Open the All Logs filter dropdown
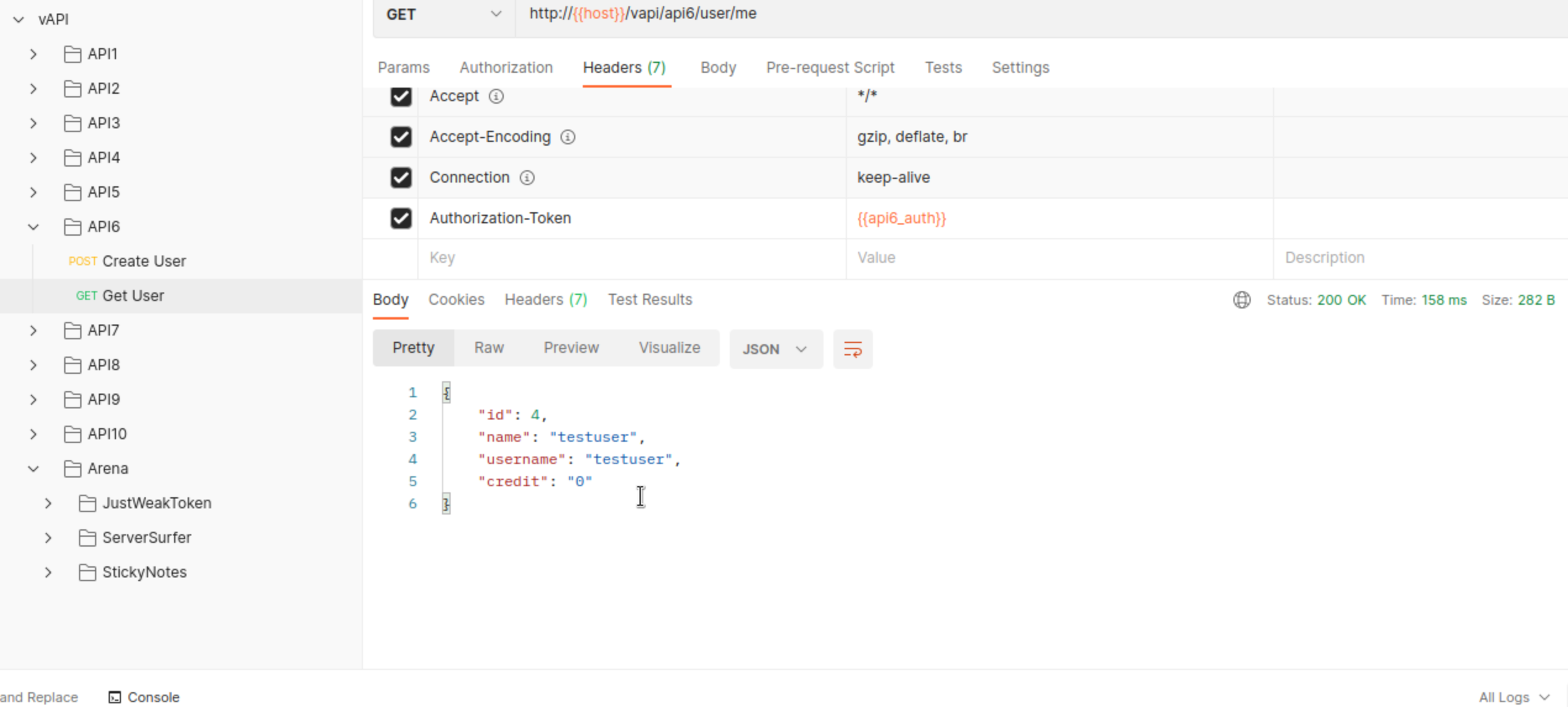 click(1513, 697)
